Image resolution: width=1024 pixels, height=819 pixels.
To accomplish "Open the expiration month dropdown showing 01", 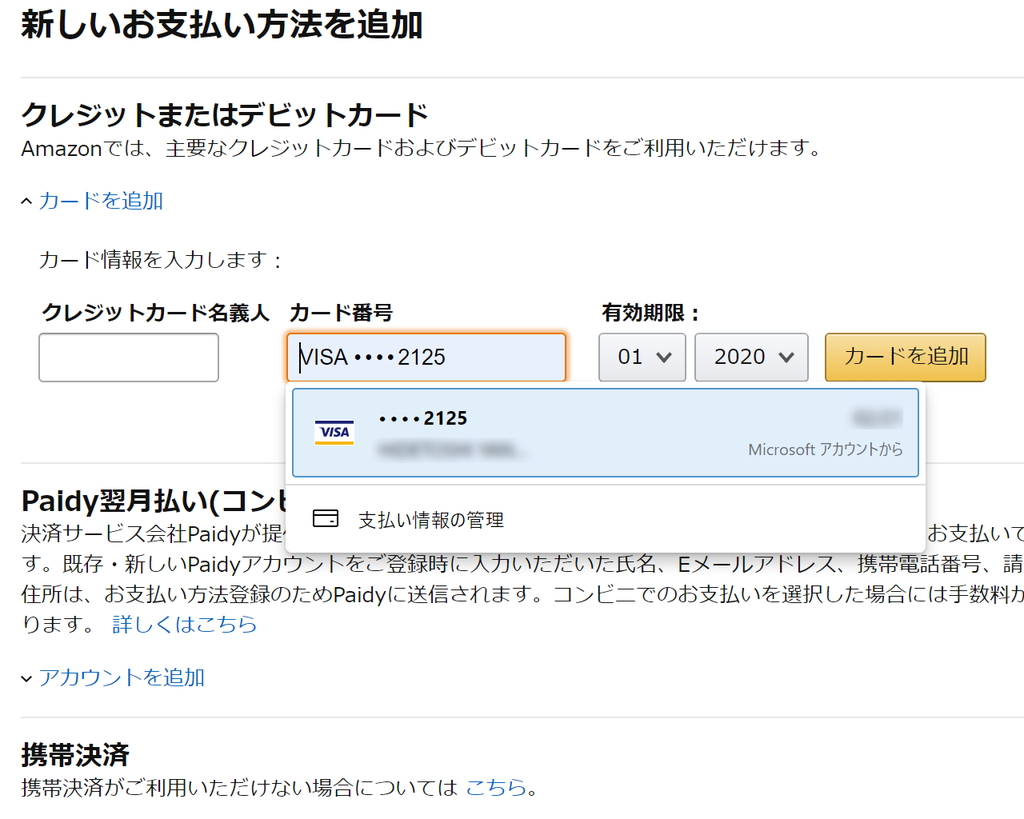I will [x=642, y=357].
